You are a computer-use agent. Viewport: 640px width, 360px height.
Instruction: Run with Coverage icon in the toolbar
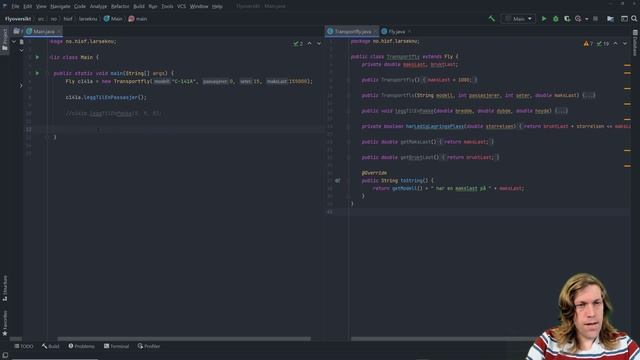(x=567, y=19)
